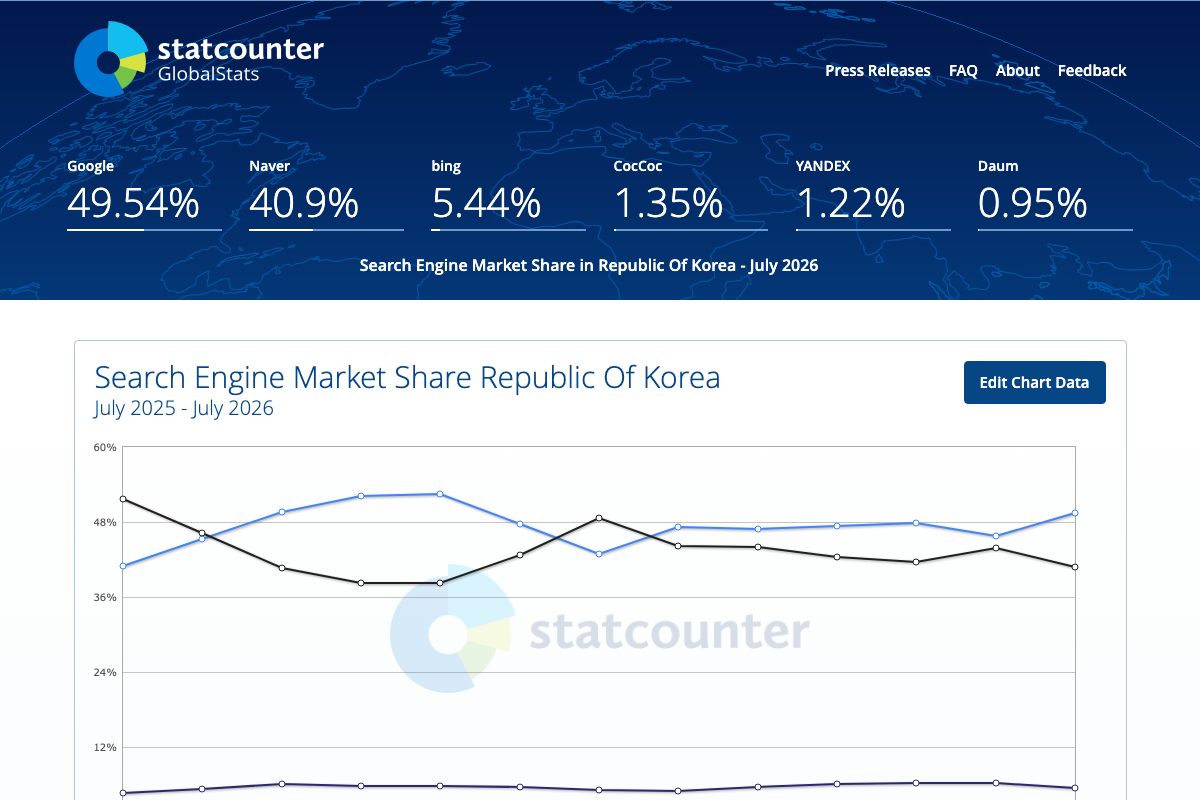1200x800 pixels.
Task: Select the CocCoc 1.35% stat
Action: point(691,194)
